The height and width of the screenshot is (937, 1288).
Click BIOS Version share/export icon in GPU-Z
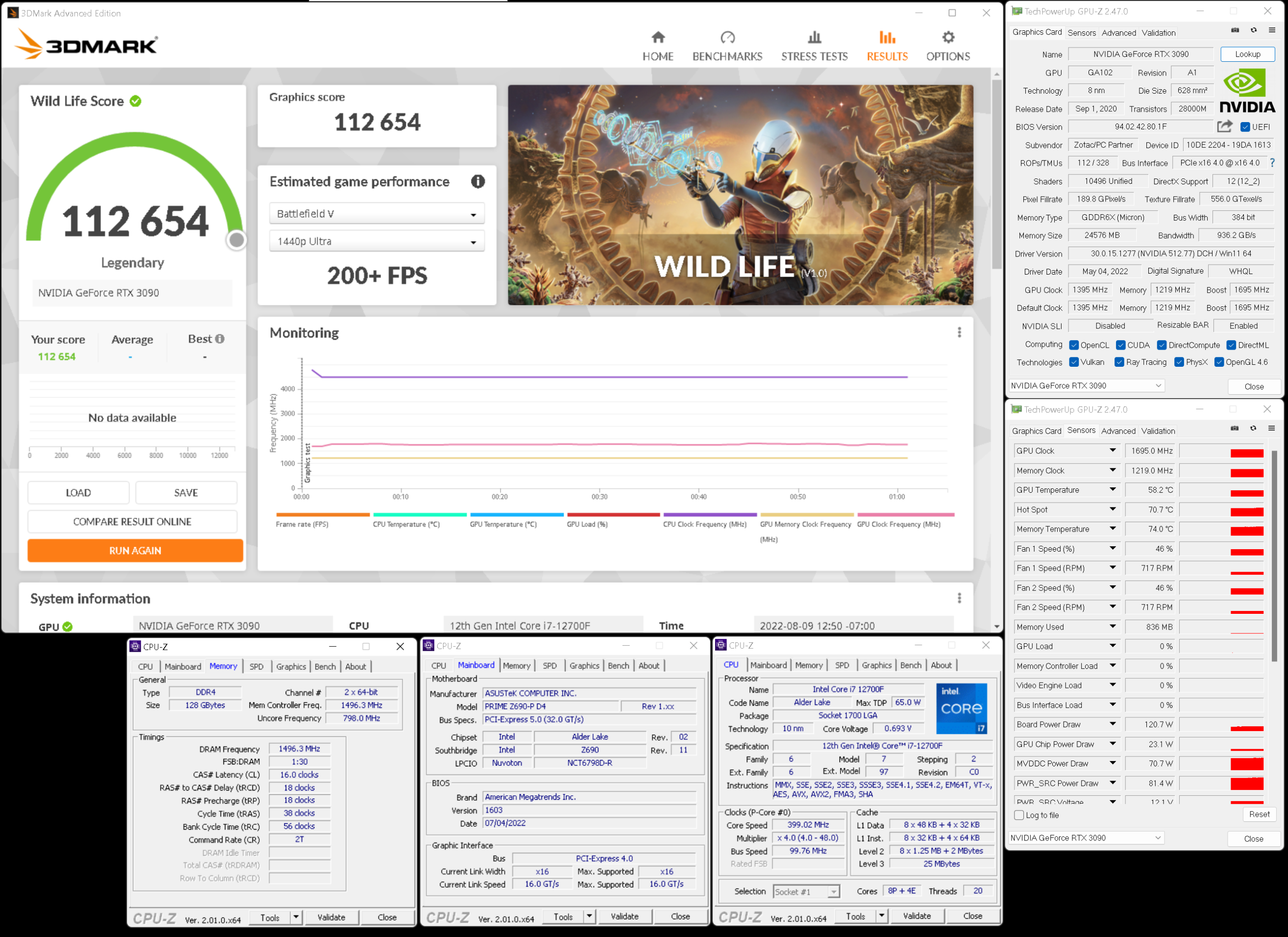point(1224,126)
